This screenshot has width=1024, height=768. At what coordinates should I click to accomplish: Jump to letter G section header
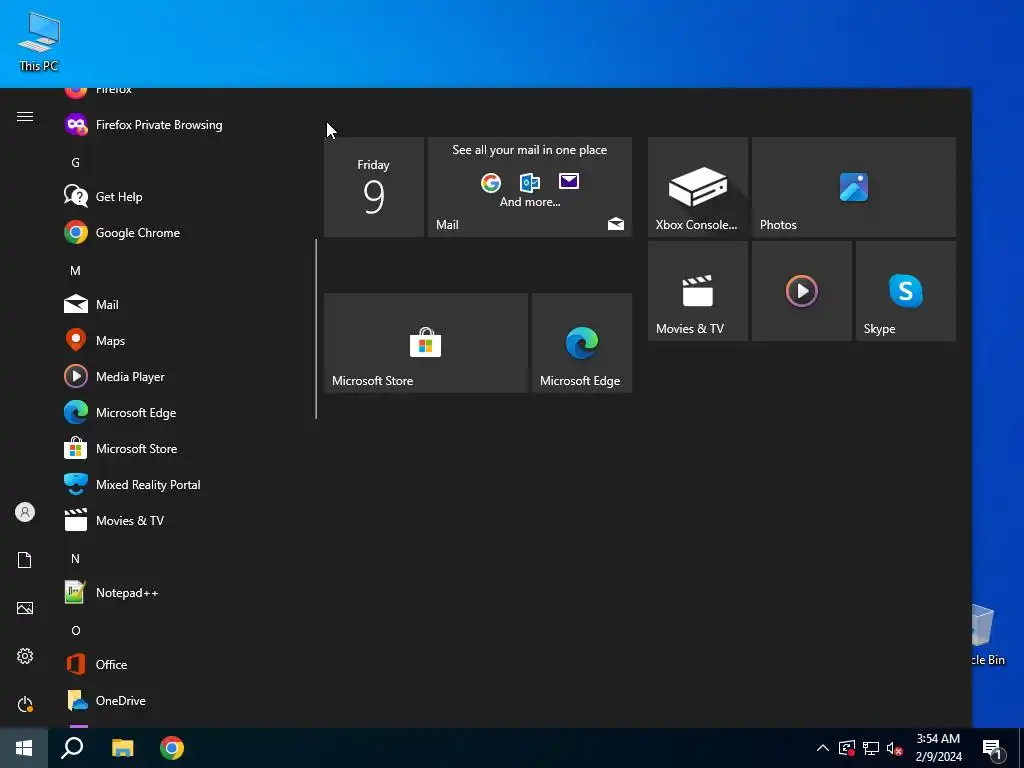pyautogui.click(x=76, y=163)
